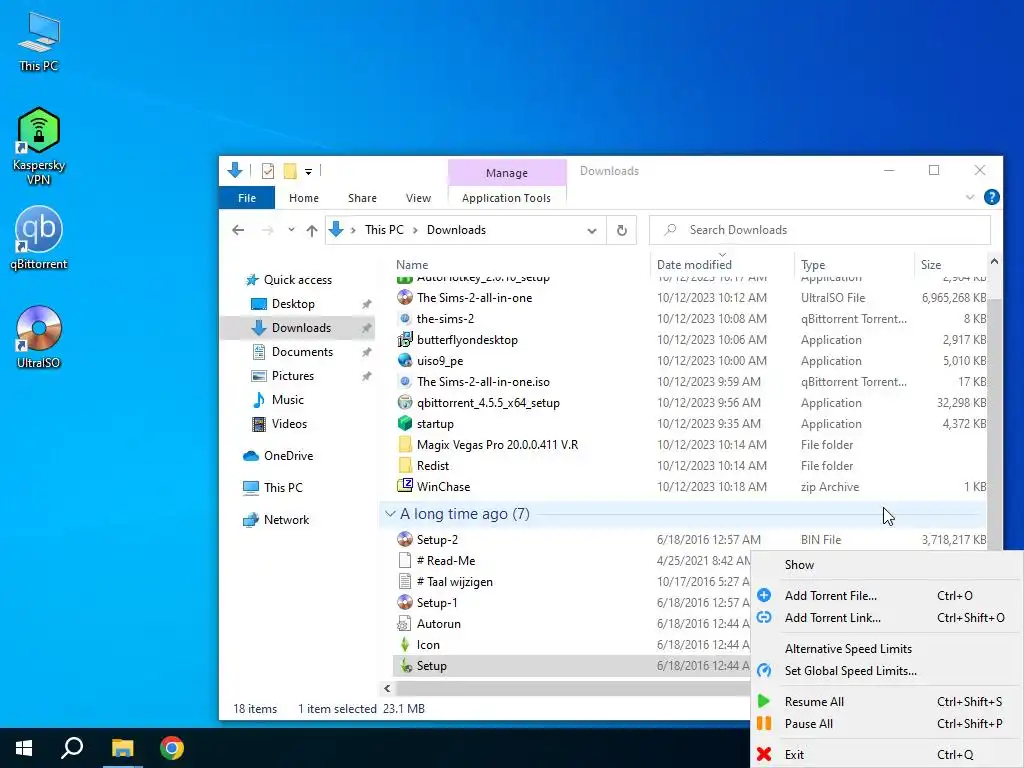Choose Show from qBittorrent tray menu
The image size is (1024, 768).
799,565
